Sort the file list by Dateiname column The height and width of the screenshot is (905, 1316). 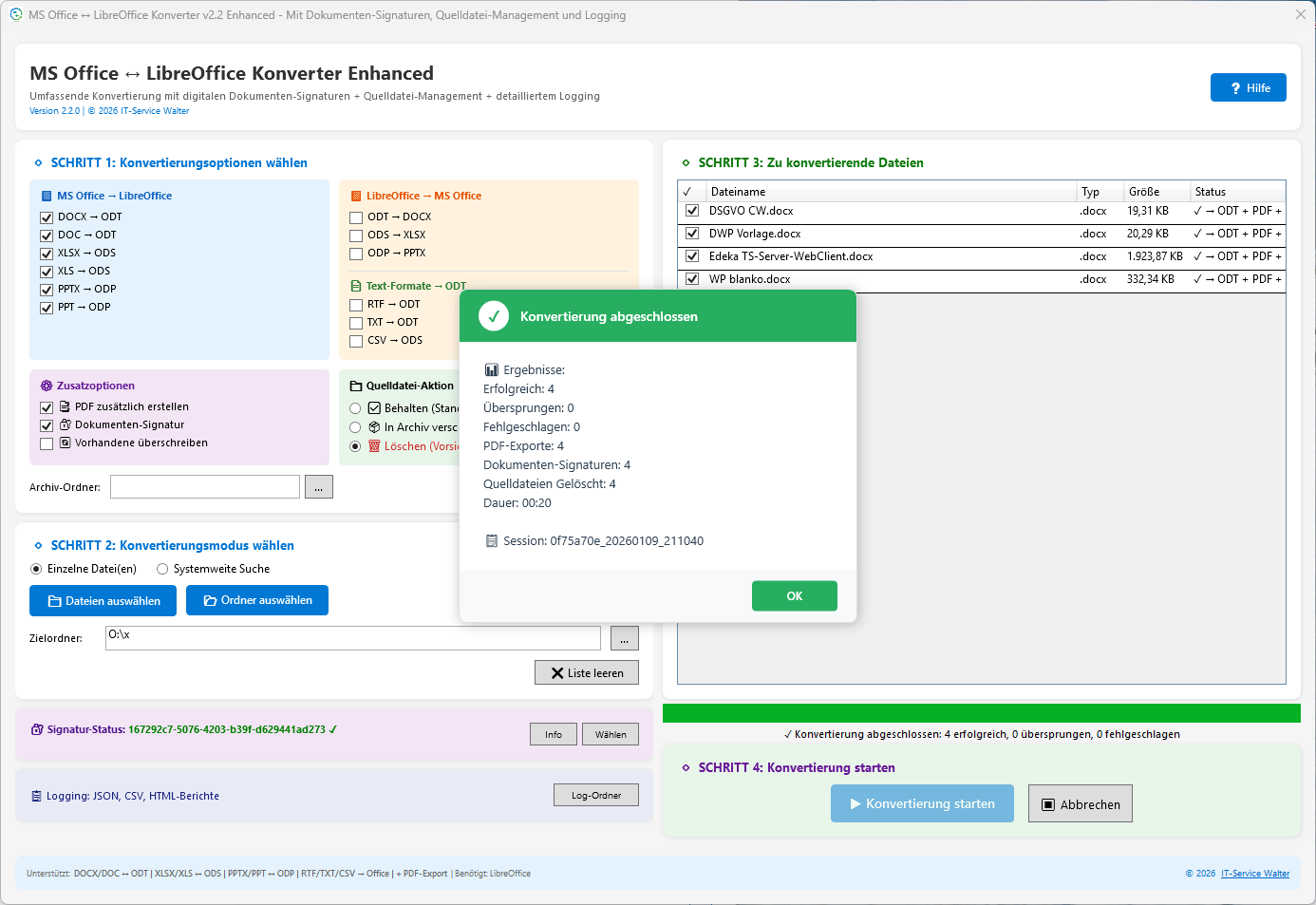pos(738,192)
